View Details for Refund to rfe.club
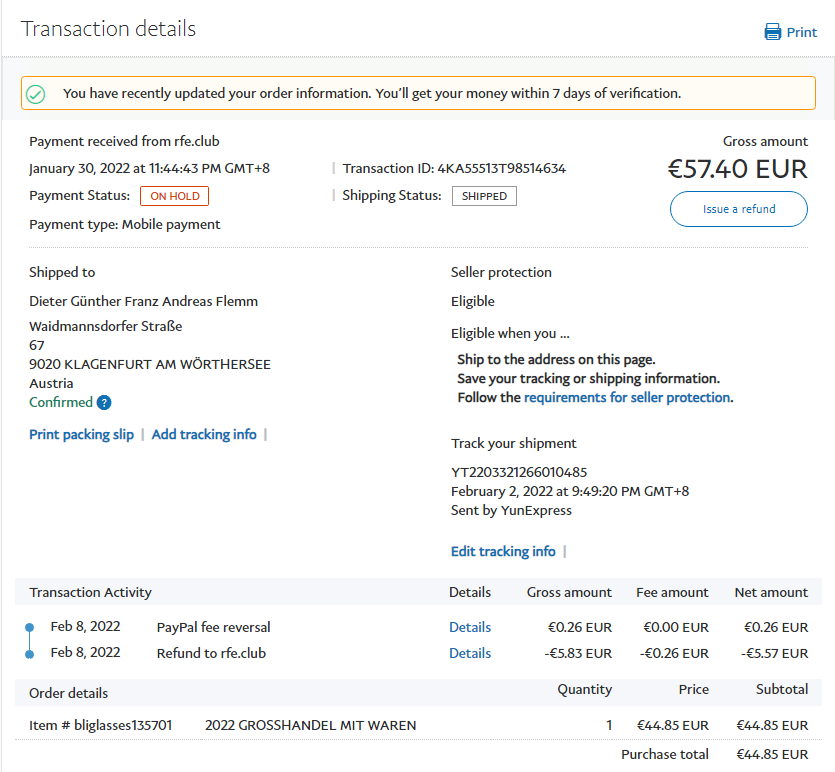This screenshot has height=772, width=835. click(x=470, y=653)
